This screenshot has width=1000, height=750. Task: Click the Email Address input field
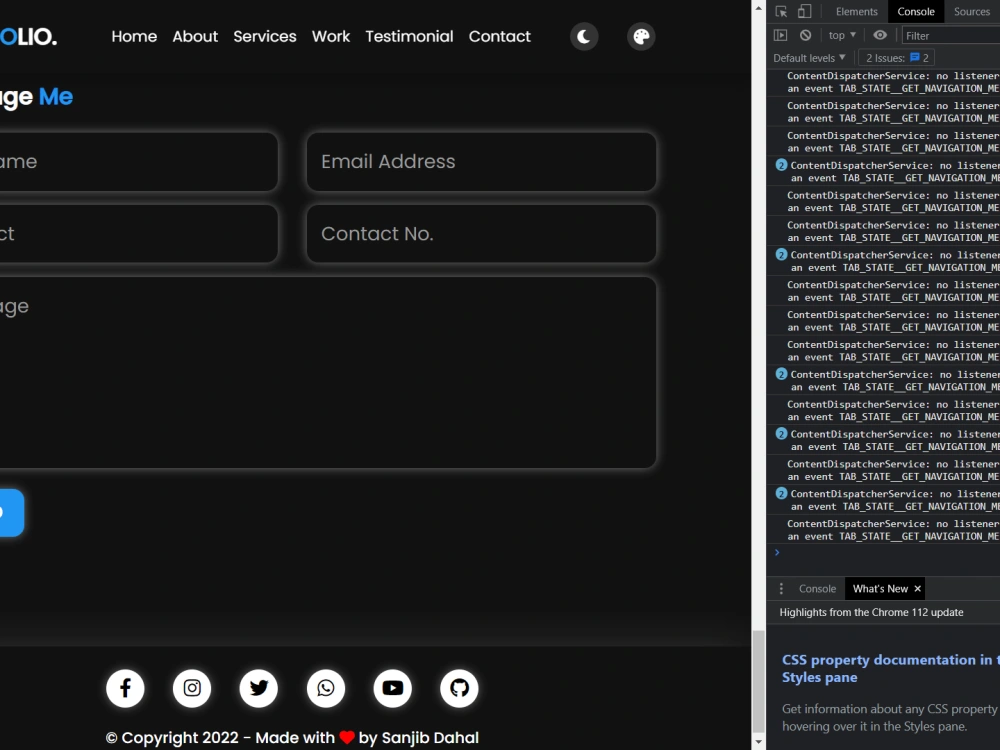(x=482, y=161)
